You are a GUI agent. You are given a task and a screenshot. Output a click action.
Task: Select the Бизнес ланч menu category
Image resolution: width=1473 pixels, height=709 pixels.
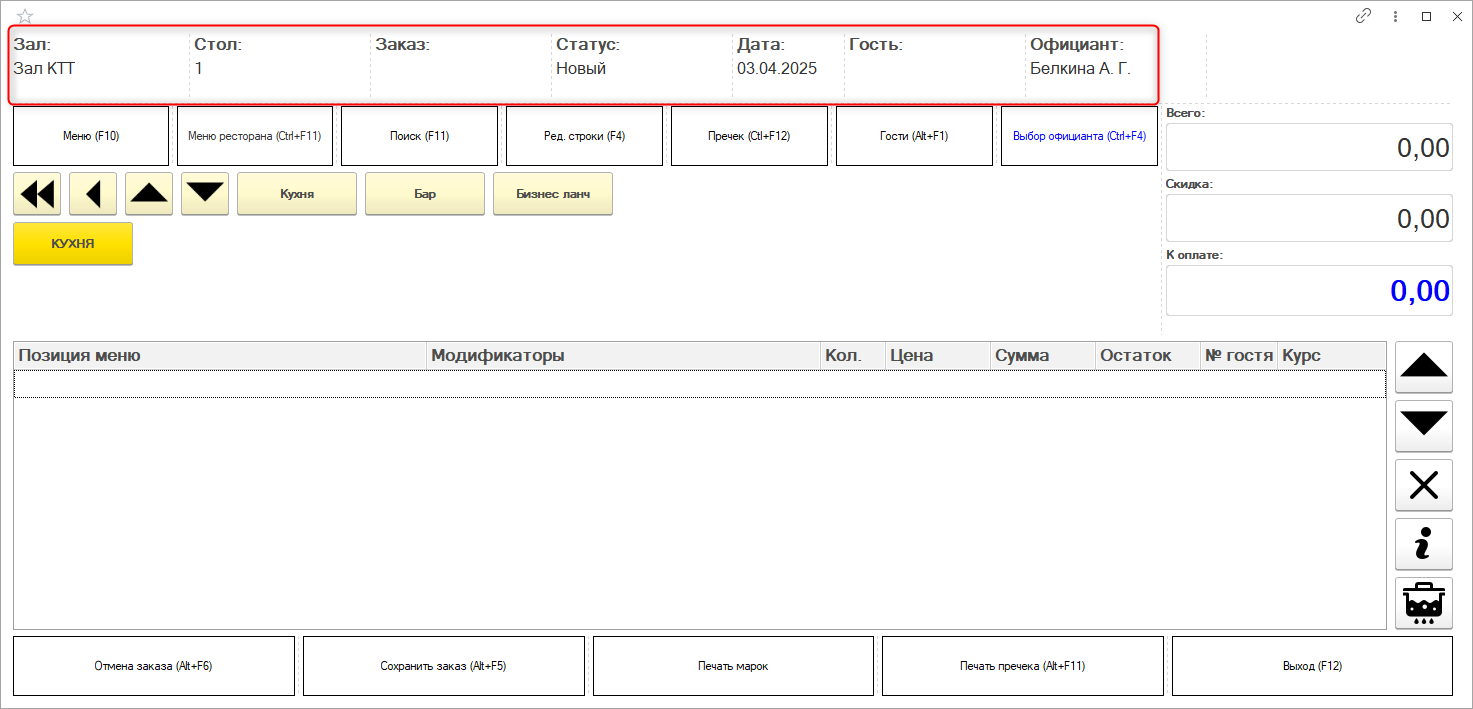pos(552,194)
